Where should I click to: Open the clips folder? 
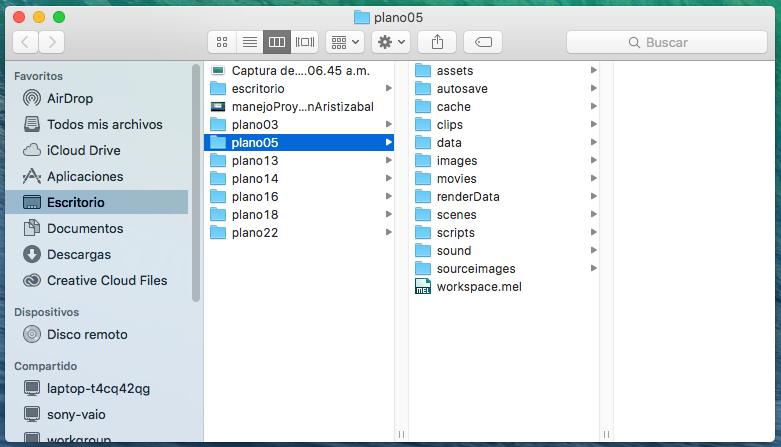(504, 125)
